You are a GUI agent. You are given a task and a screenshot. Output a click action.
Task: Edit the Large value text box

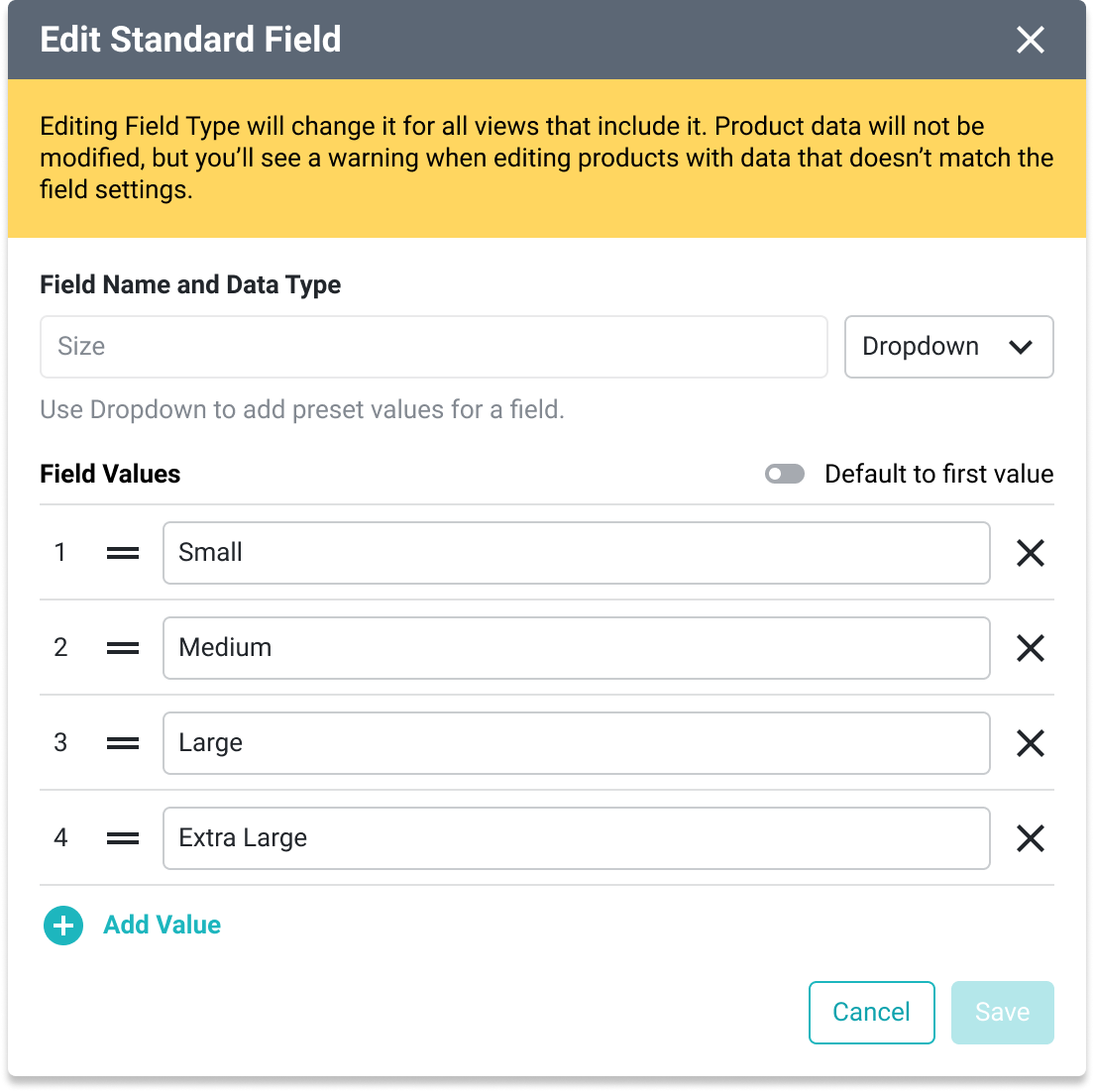[576, 743]
